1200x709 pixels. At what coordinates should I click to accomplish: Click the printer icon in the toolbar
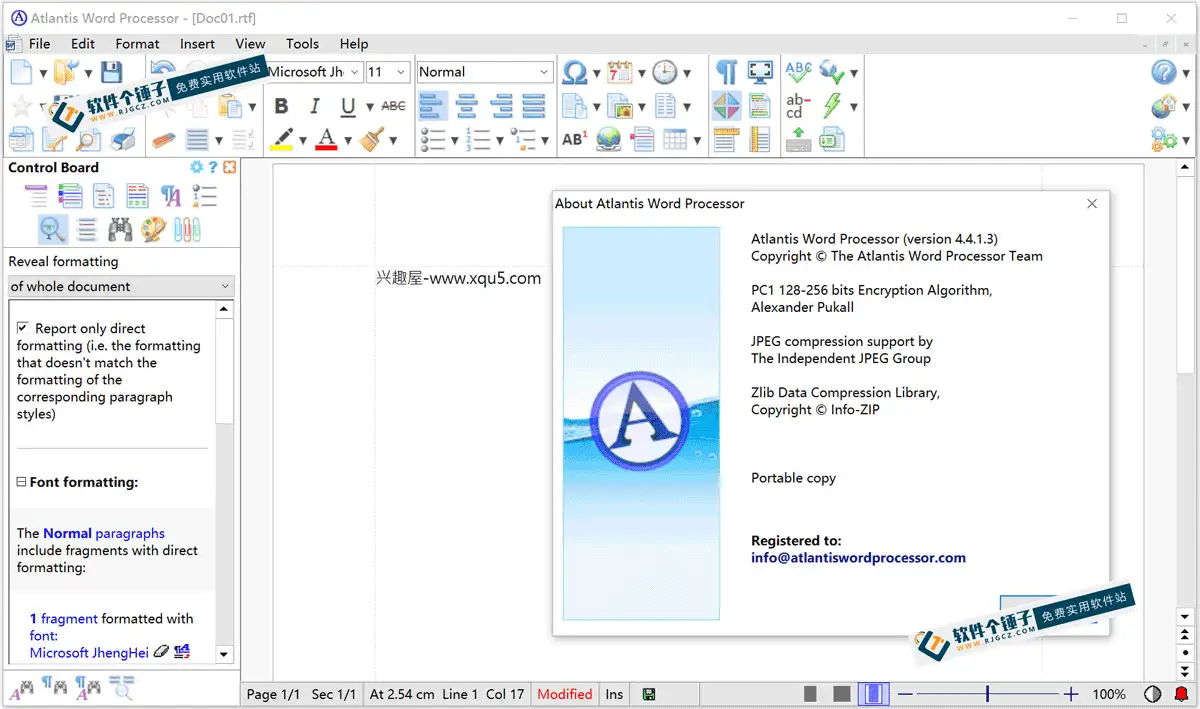121,140
